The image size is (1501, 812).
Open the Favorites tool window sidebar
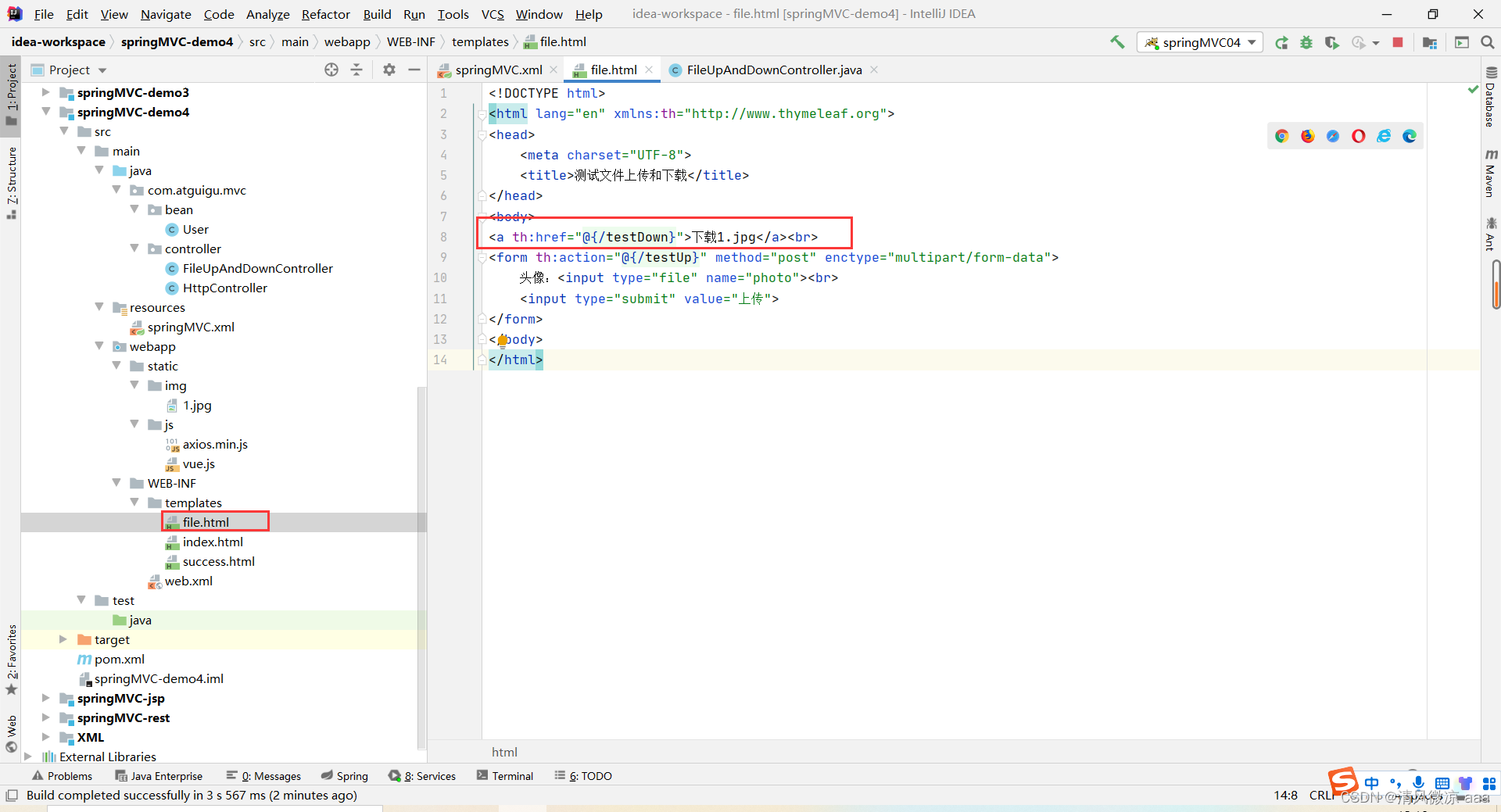[12, 660]
